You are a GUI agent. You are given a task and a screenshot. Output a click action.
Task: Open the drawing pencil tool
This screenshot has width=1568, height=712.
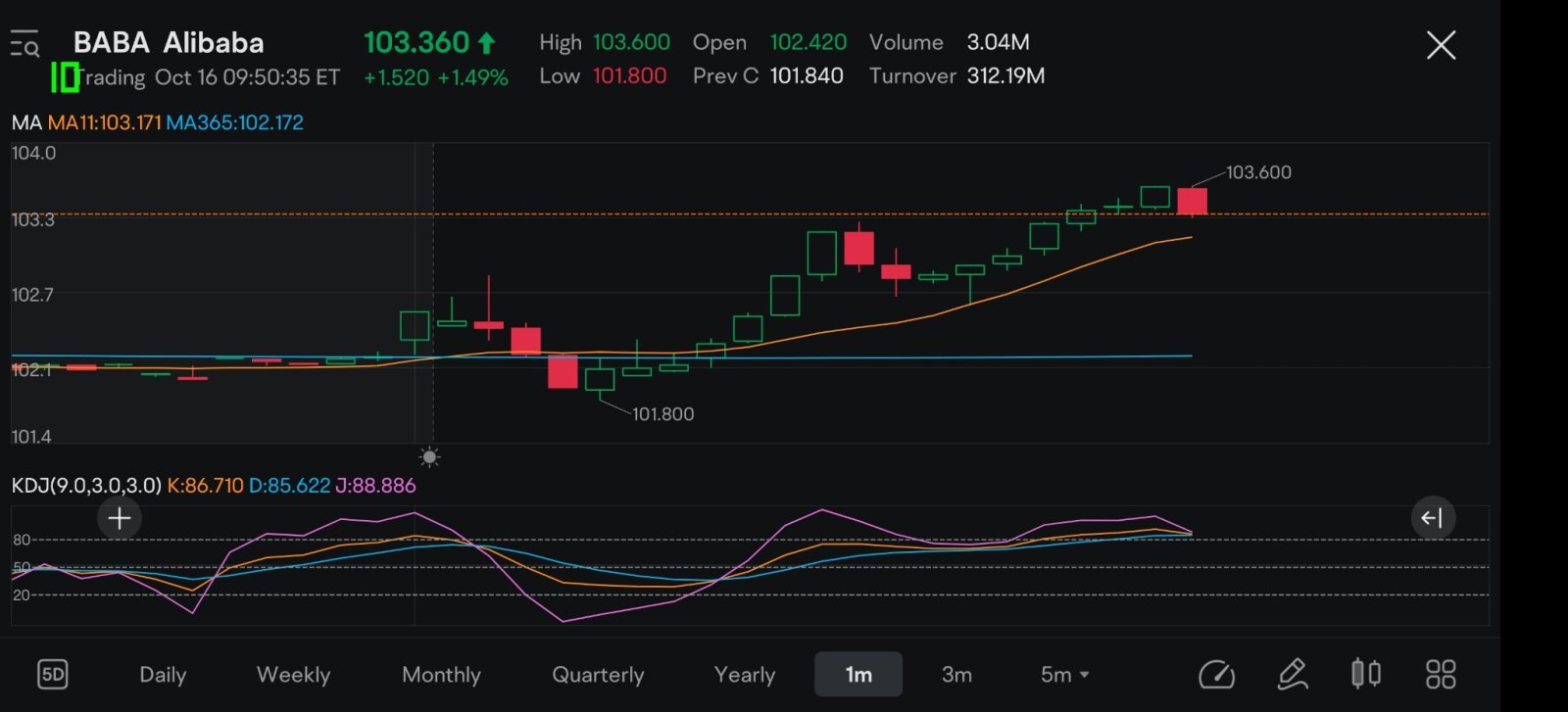1293,675
